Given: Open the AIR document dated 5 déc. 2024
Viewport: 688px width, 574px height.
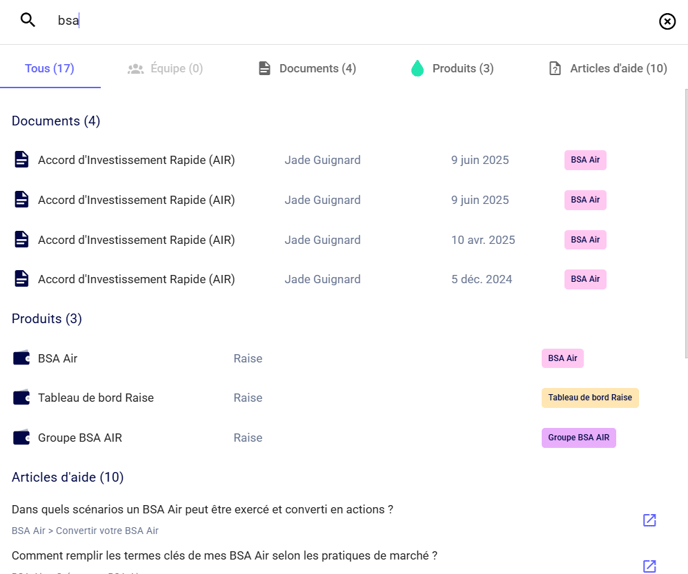Looking at the screenshot, I should (x=136, y=279).
